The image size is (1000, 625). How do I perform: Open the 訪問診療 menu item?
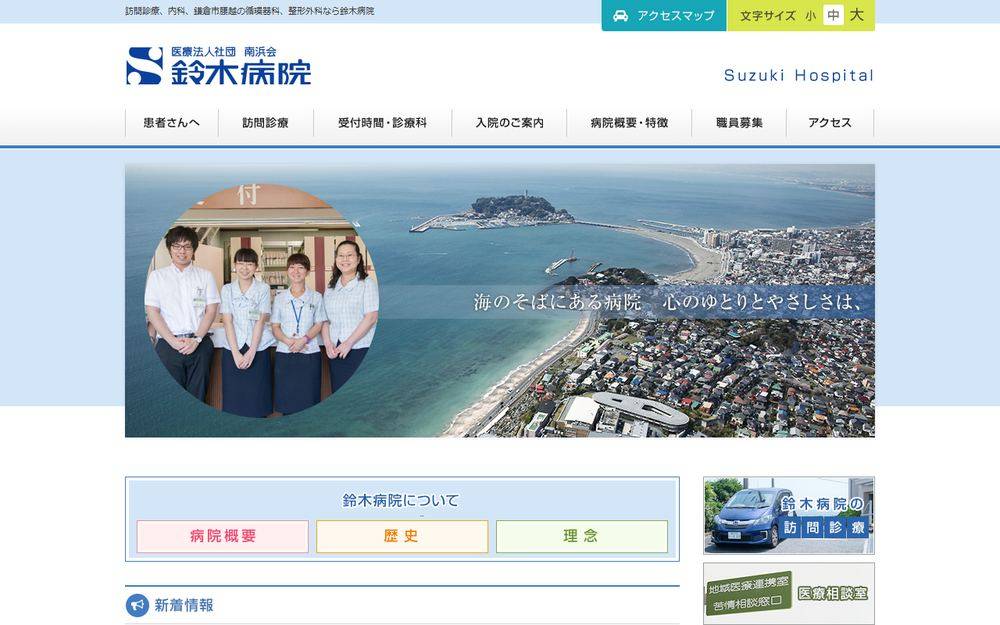pyautogui.click(x=265, y=122)
